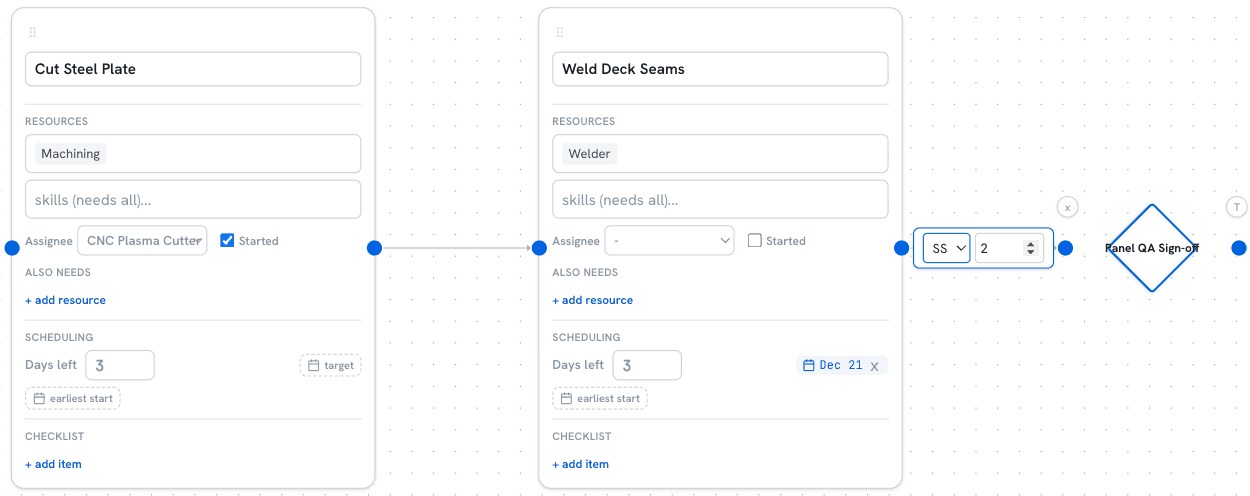Select the Machining resource tag
The image size is (1250, 496).
tap(70, 154)
